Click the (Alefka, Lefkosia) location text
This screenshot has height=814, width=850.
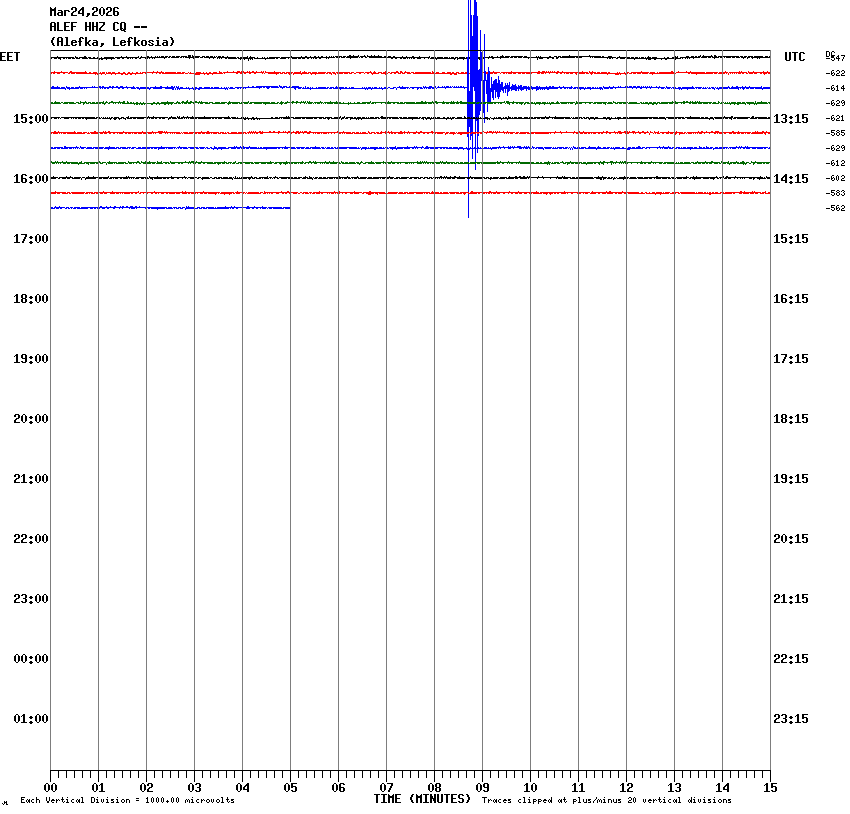tap(112, 42)
